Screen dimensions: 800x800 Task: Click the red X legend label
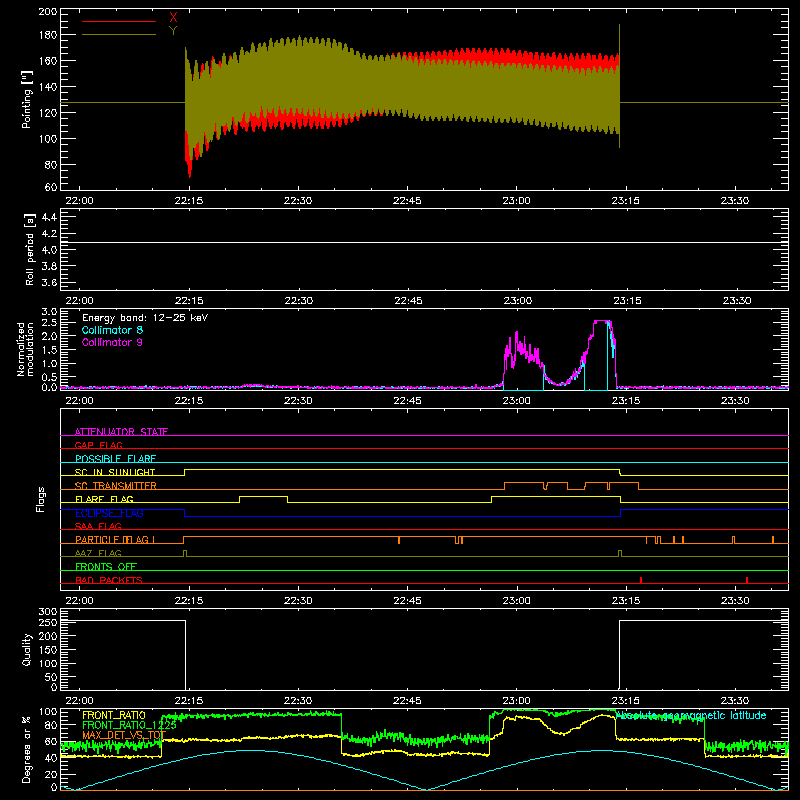173,18
